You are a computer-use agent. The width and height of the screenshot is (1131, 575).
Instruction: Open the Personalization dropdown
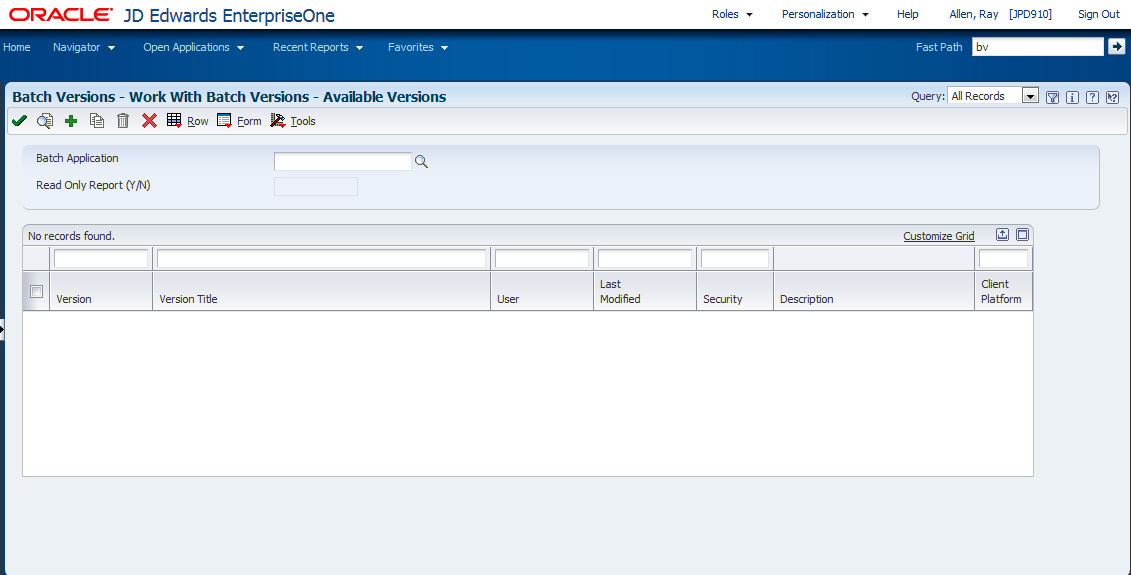coord(825,14)
